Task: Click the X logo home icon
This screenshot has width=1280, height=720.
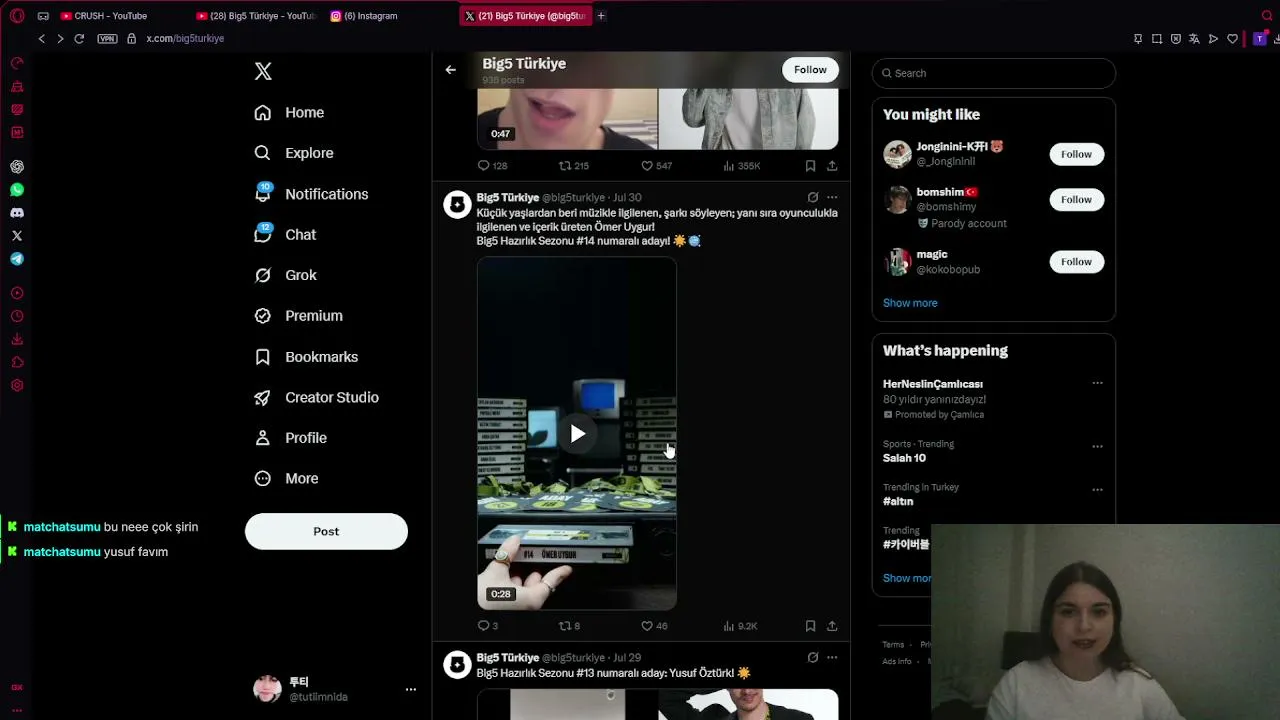Action: coord(263,71)
